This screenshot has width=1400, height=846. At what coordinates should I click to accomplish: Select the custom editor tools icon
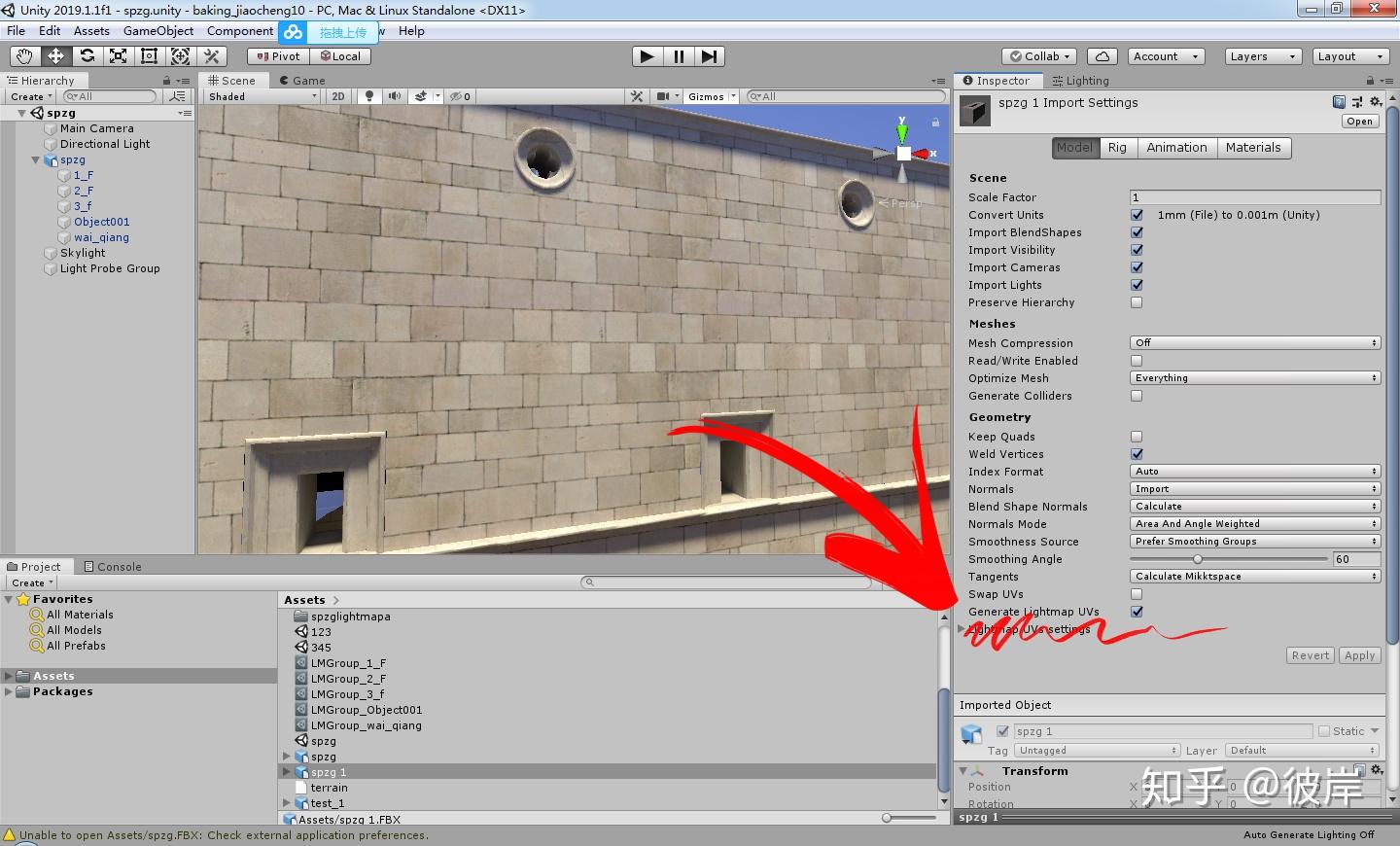211,56
